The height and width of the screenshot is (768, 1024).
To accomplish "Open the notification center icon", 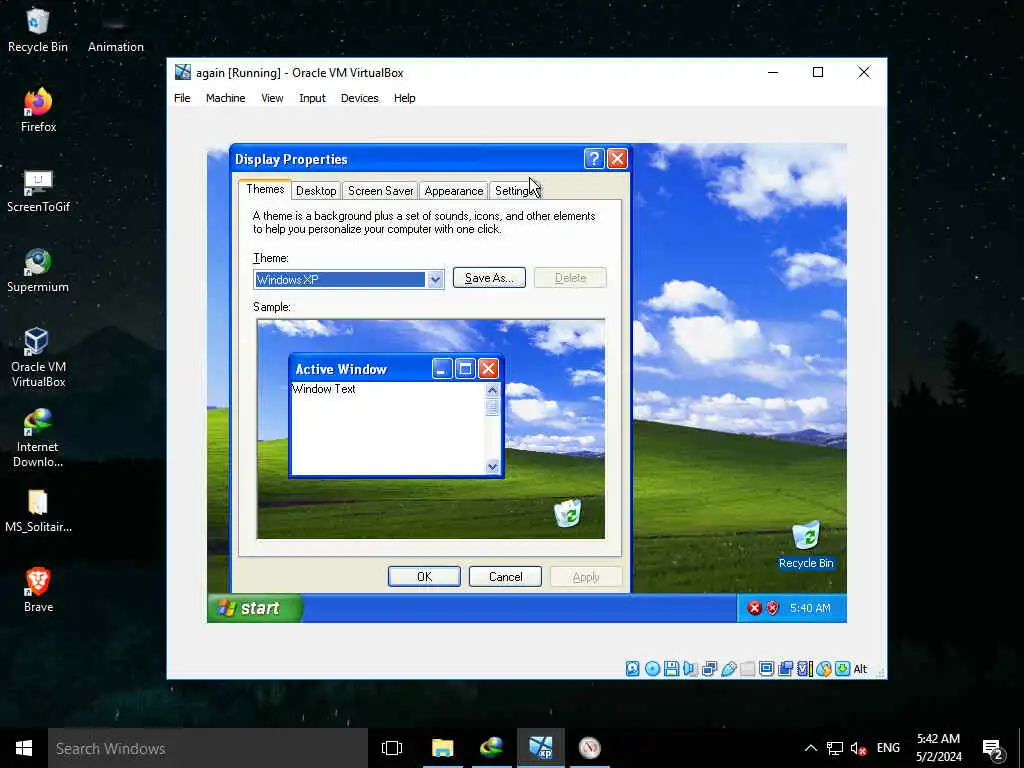I will pyautogui.click(x=992, y=749).
